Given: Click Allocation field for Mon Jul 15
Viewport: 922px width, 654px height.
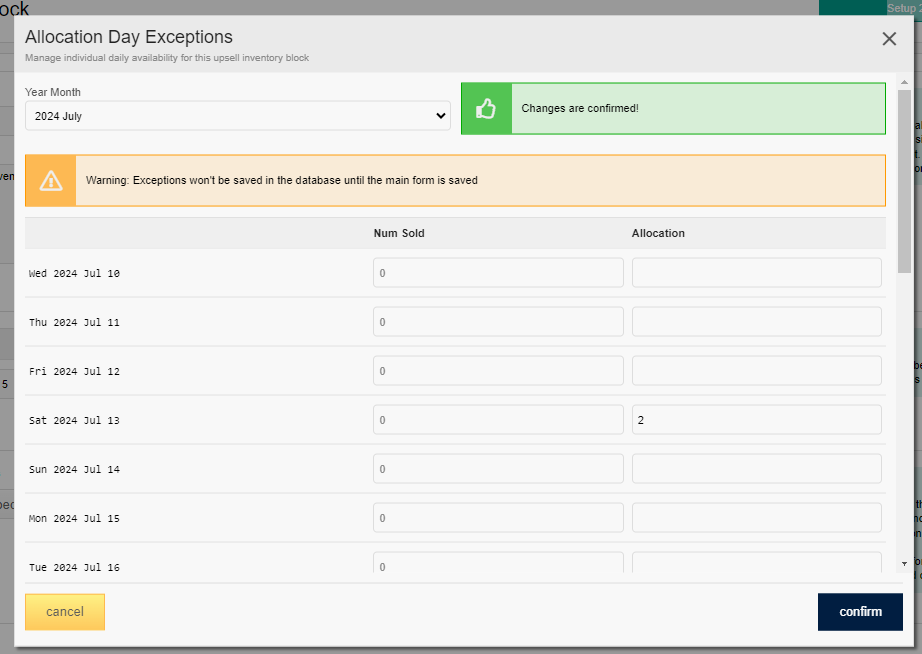Looking at the screenshot, I should [x=757, y=518].
